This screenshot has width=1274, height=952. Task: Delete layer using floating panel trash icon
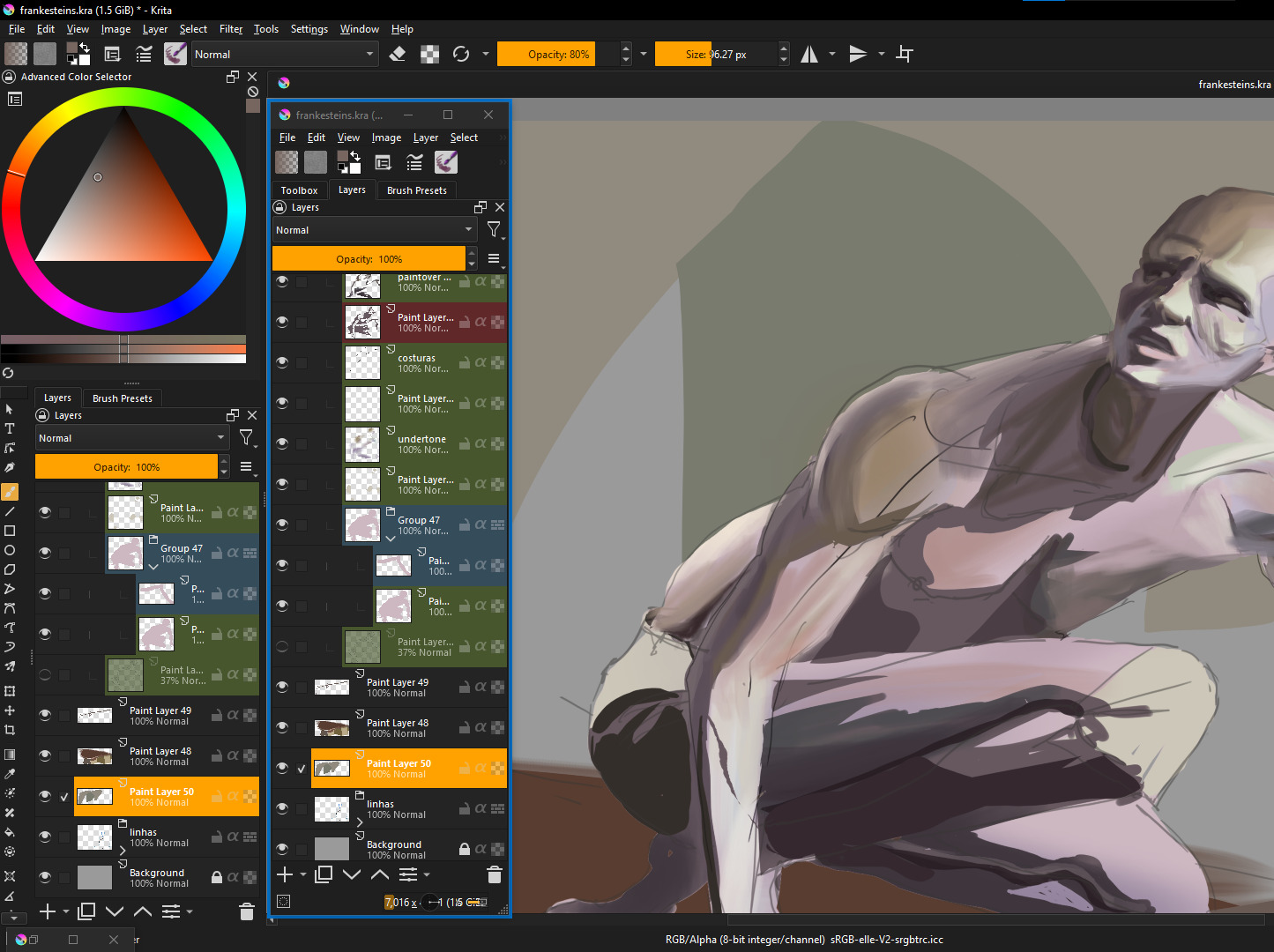pos(494,874)
